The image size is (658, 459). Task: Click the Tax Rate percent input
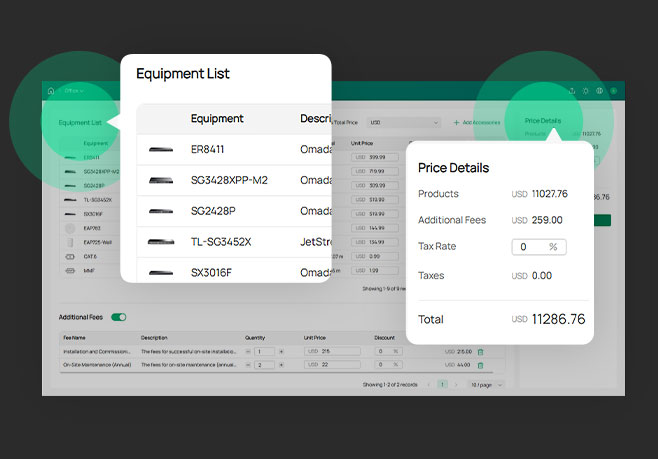coord(539,247)
